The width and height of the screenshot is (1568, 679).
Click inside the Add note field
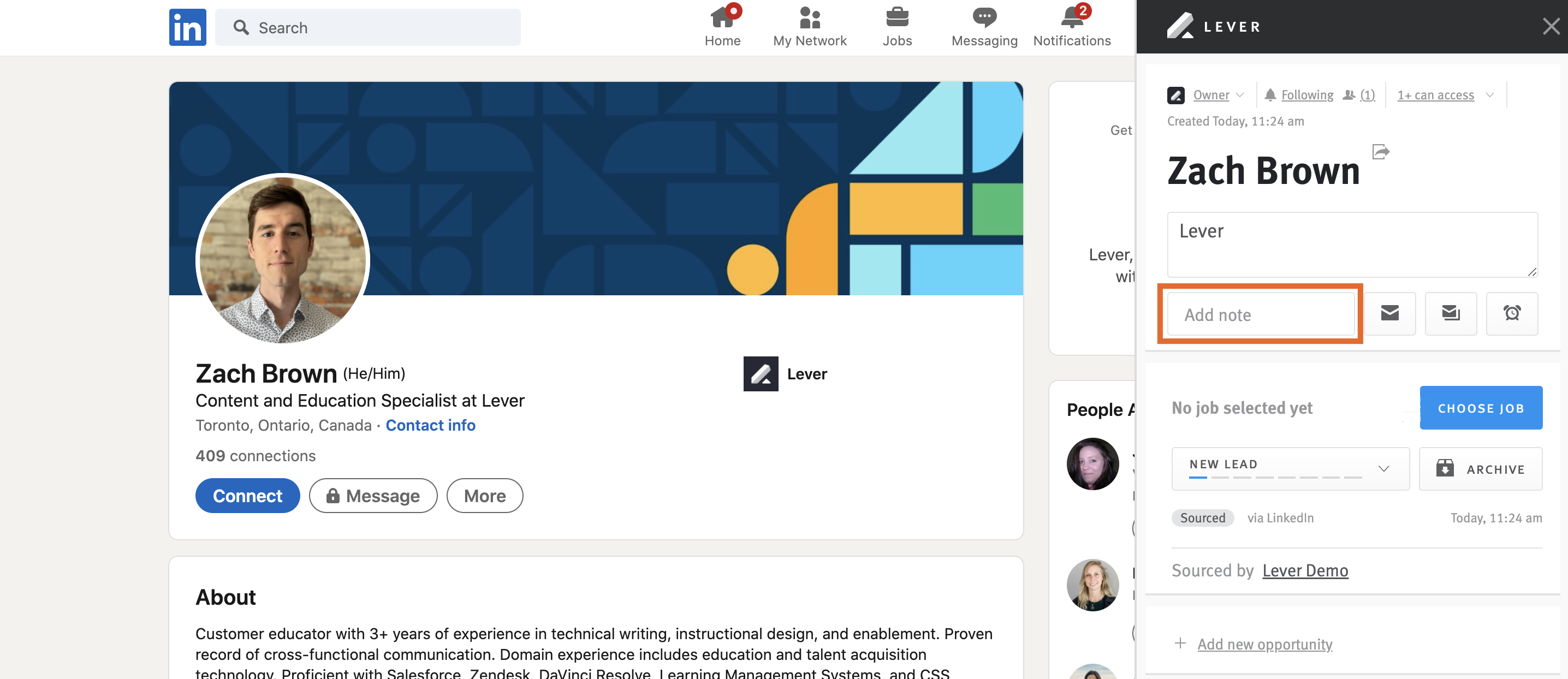1260,314
